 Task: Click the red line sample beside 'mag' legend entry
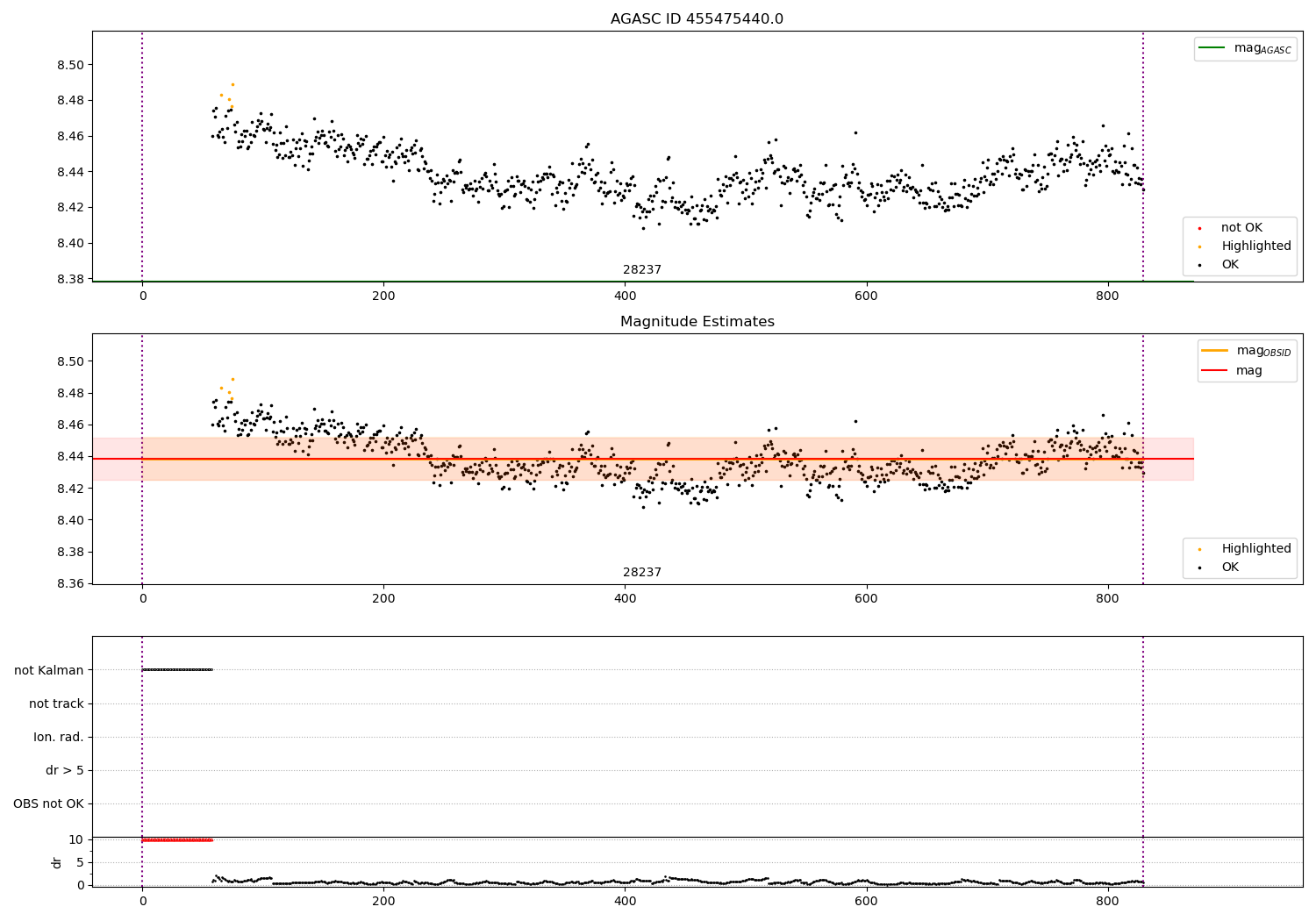1214,371
